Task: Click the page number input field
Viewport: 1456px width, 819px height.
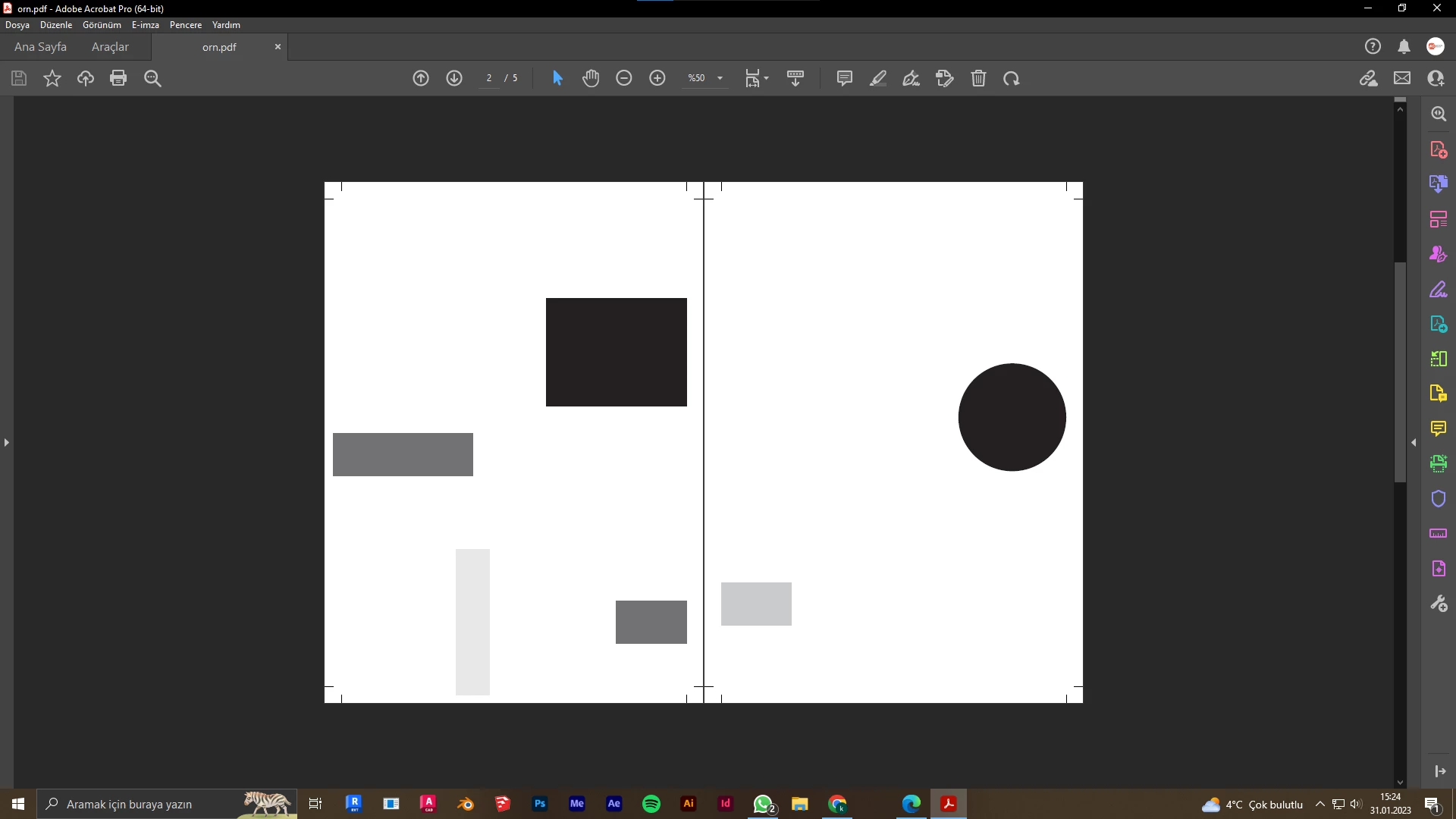Action: (489, 78)
